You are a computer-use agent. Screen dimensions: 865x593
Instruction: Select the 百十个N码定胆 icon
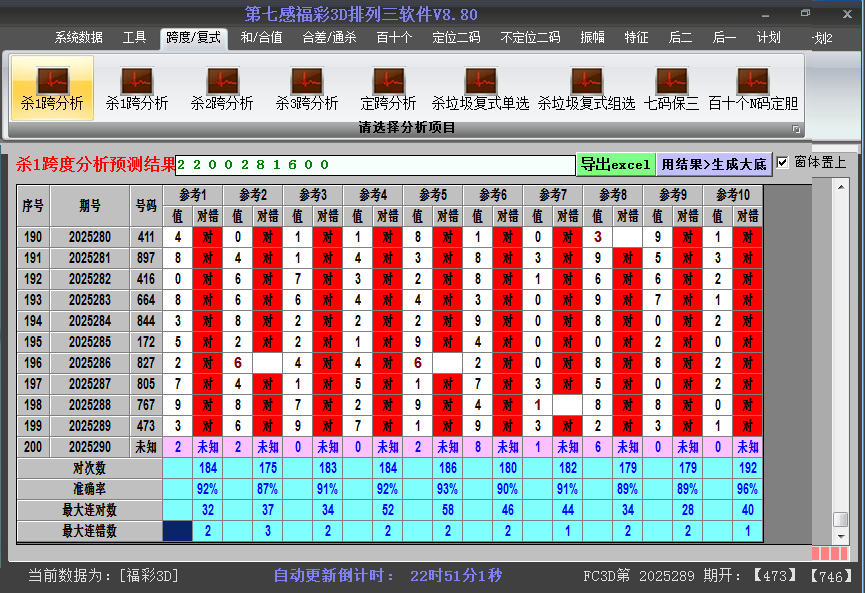click(x=752, y=88)
